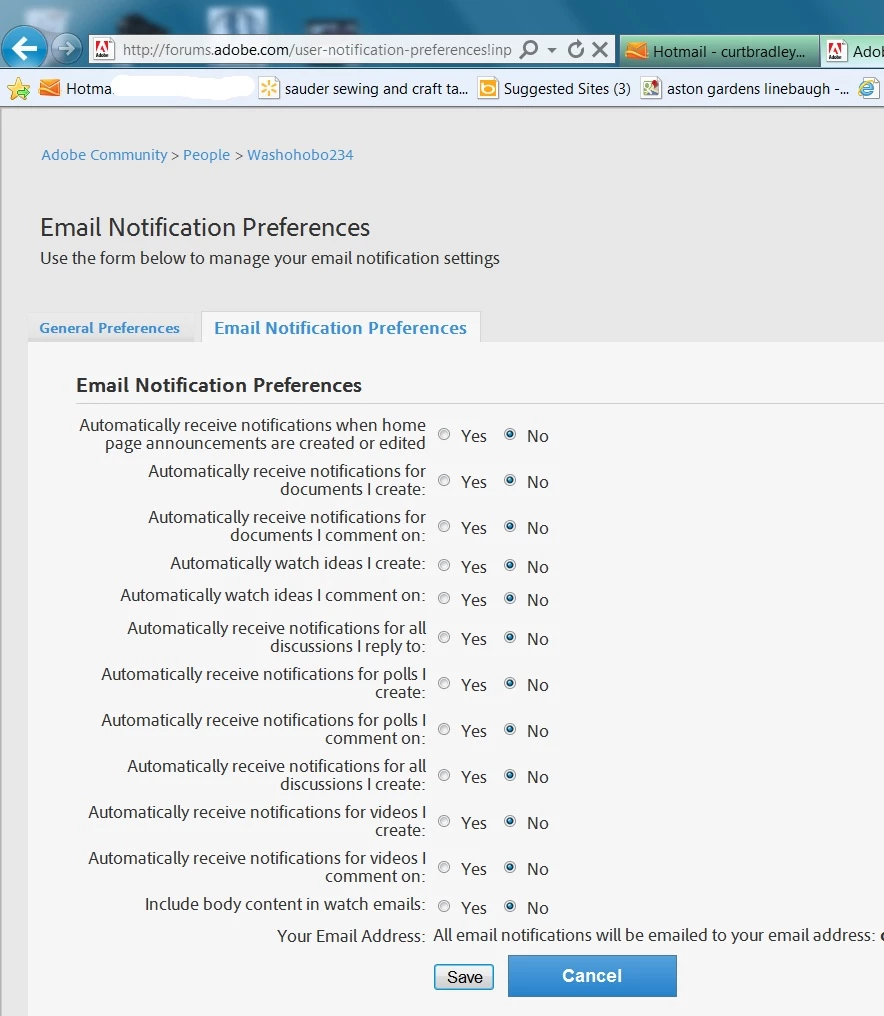Refresh the page with the reload icon
884x1016 pixels.
click(575, 49)
